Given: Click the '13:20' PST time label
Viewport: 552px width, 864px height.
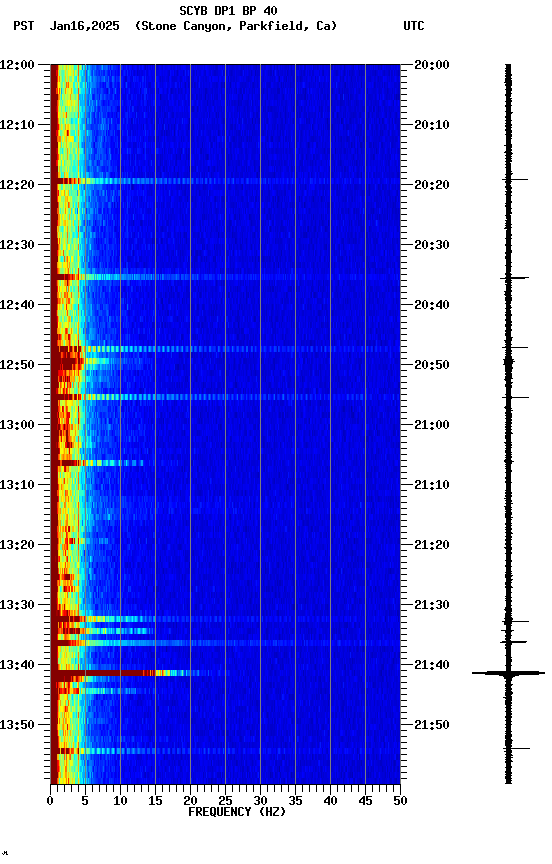Looking at the screenshot, I should 17,546.
